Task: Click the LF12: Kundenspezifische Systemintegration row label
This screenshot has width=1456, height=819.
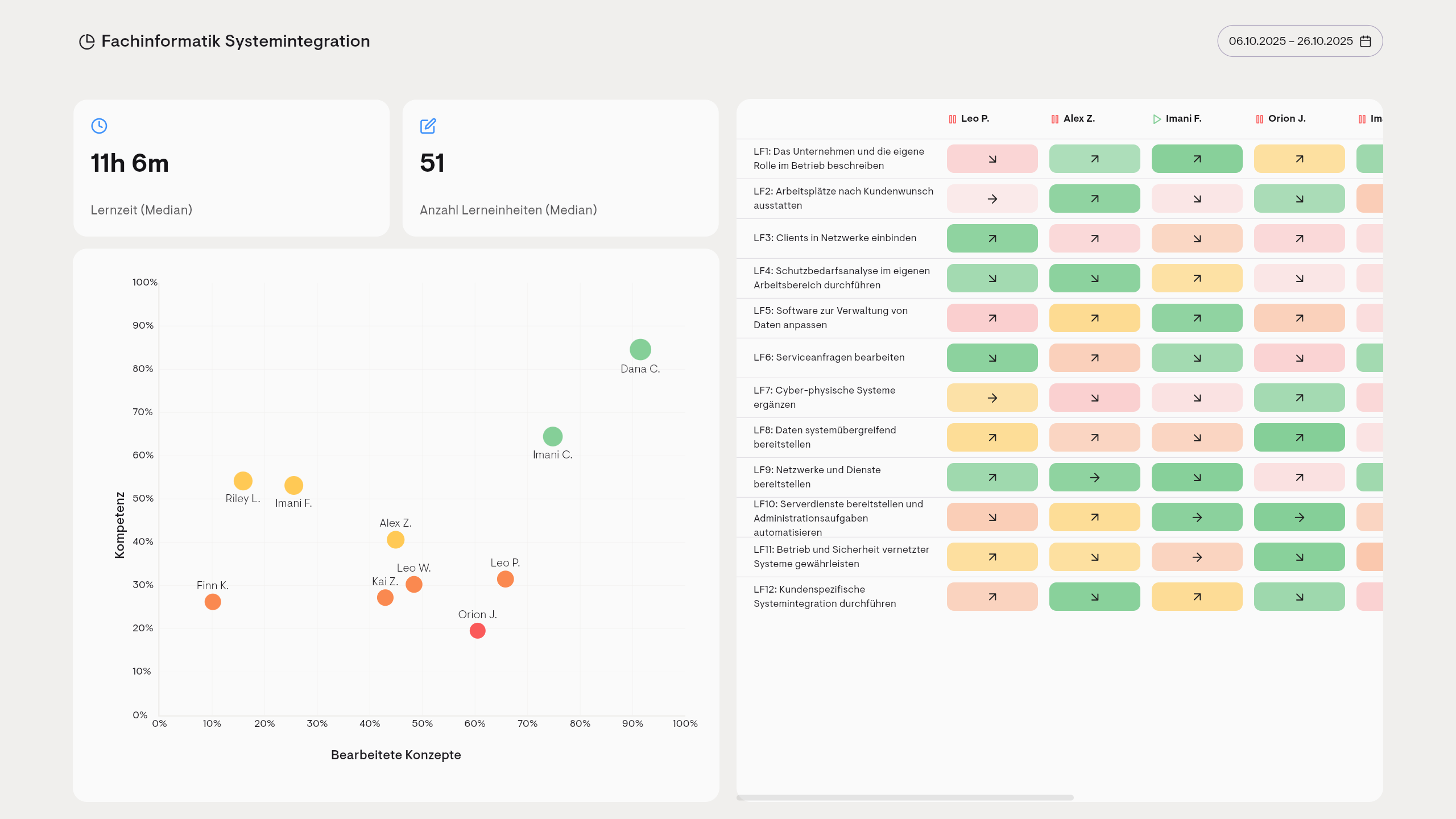Action: 824,597
